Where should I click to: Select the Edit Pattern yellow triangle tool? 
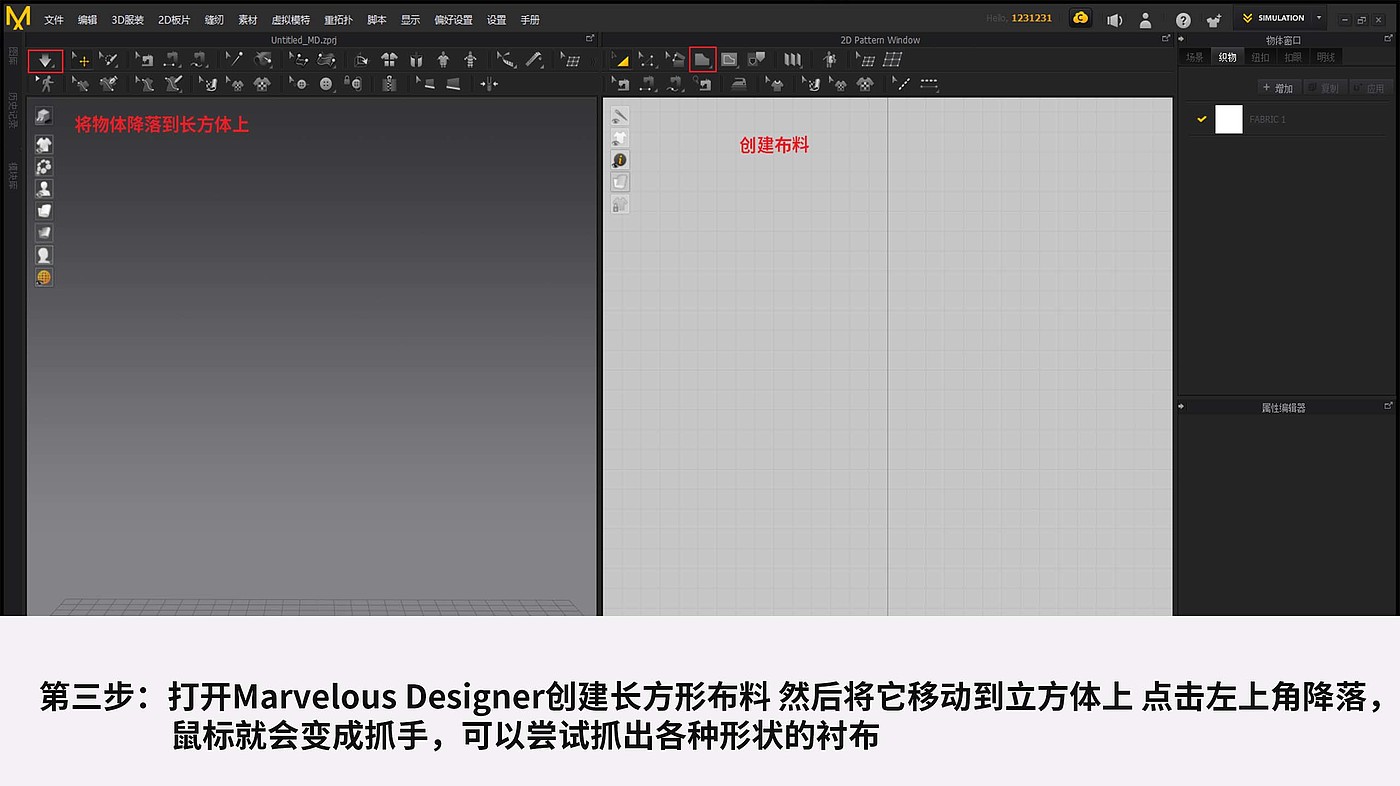pyautogui.click(x=621, y=60)
